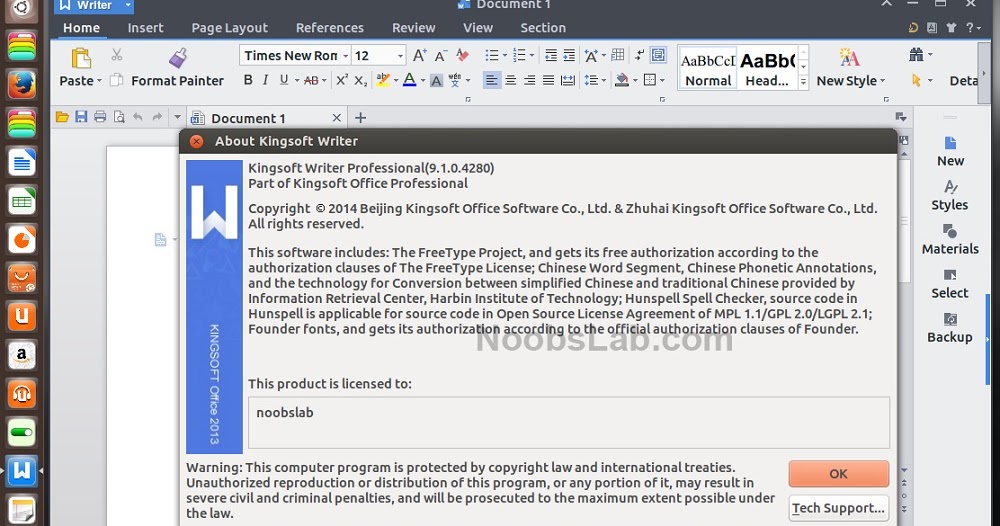Switch to the Insert tab
This screenshot has height=526, width=1000.
(x=145, y=28)
